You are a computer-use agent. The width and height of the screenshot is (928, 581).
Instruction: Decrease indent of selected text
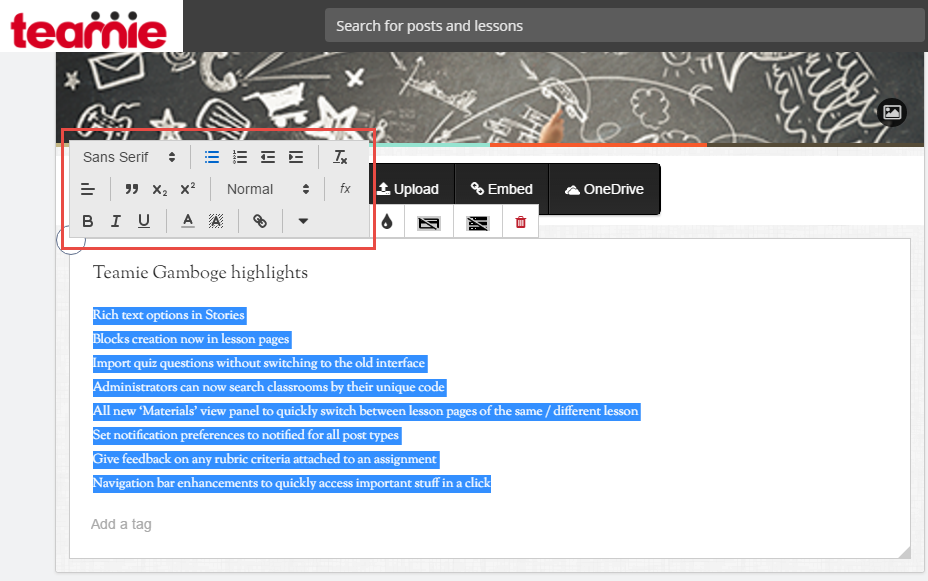268,157
